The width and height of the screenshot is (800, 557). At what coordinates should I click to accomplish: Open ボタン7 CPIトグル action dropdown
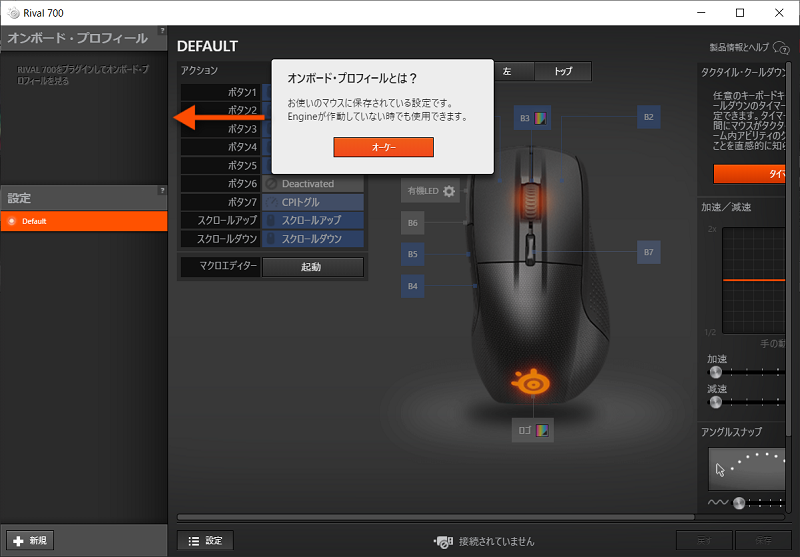point(313,202)
